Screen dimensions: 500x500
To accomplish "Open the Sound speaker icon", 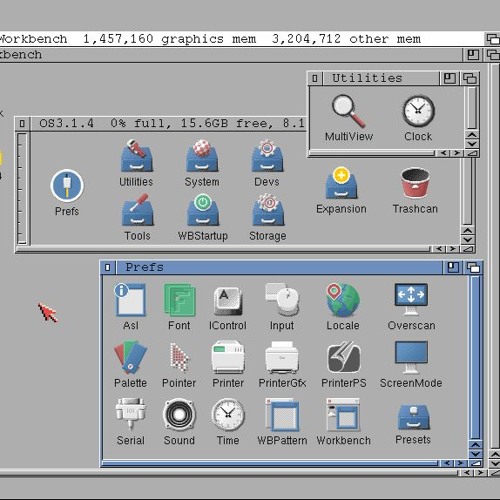I will [x=179, y=414].
